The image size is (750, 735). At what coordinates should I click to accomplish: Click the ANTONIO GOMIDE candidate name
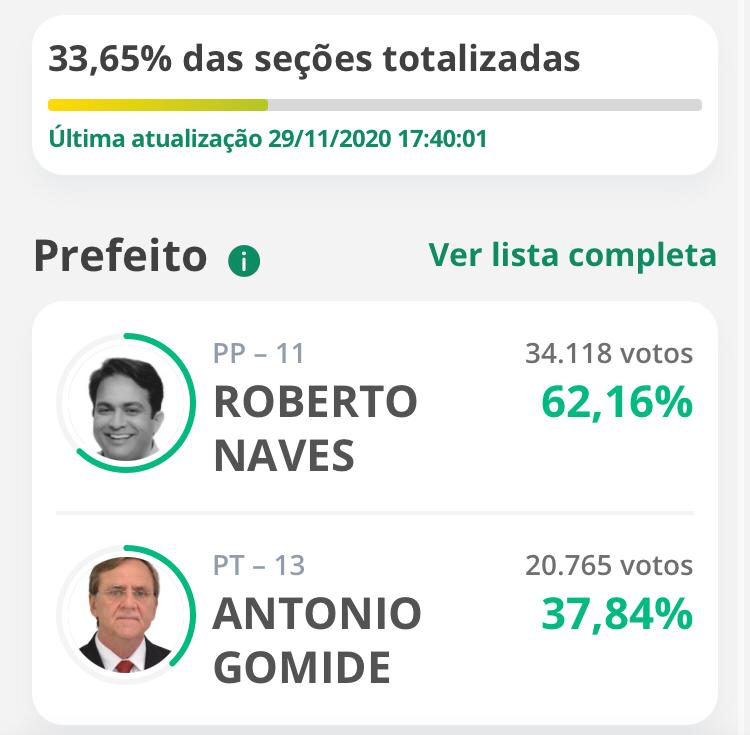[317, 640]
